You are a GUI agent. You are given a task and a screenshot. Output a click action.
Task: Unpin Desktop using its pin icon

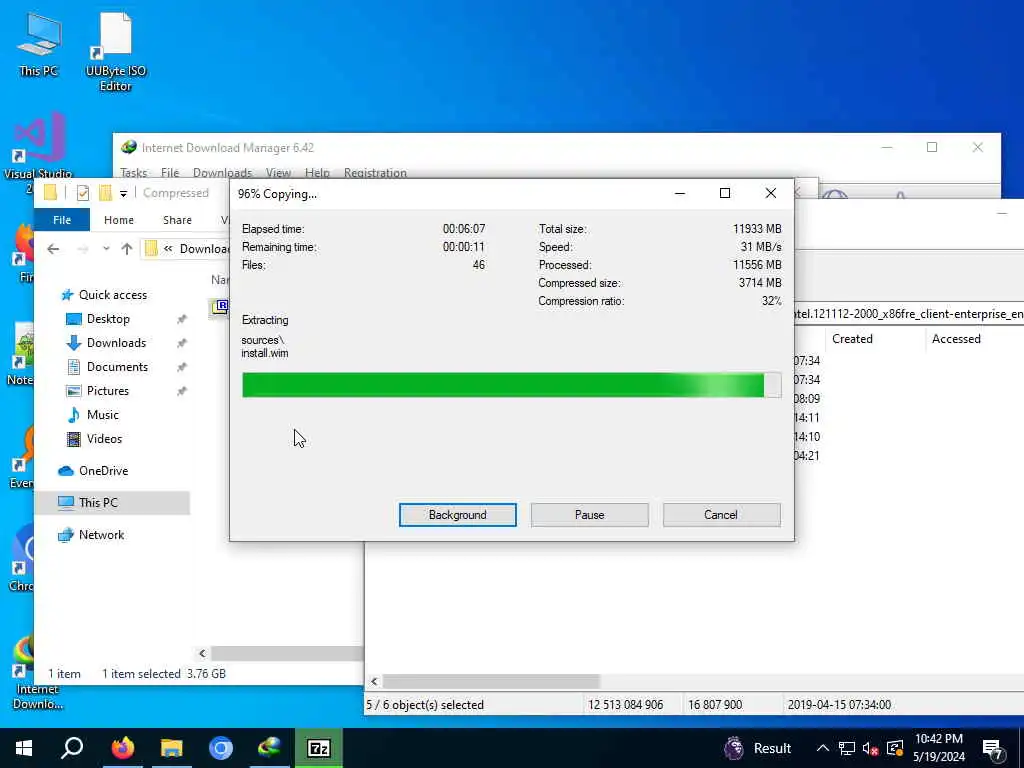coord(182,319)
